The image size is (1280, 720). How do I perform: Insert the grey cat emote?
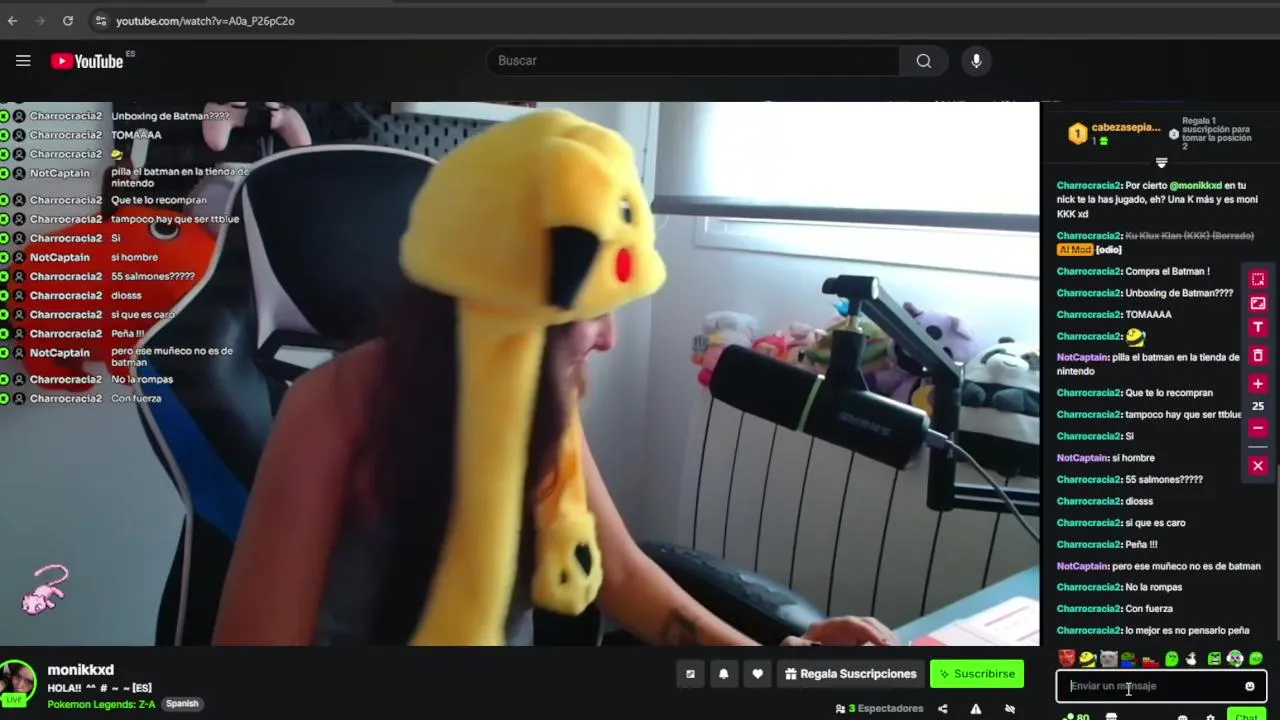[x=1108, y=658]
